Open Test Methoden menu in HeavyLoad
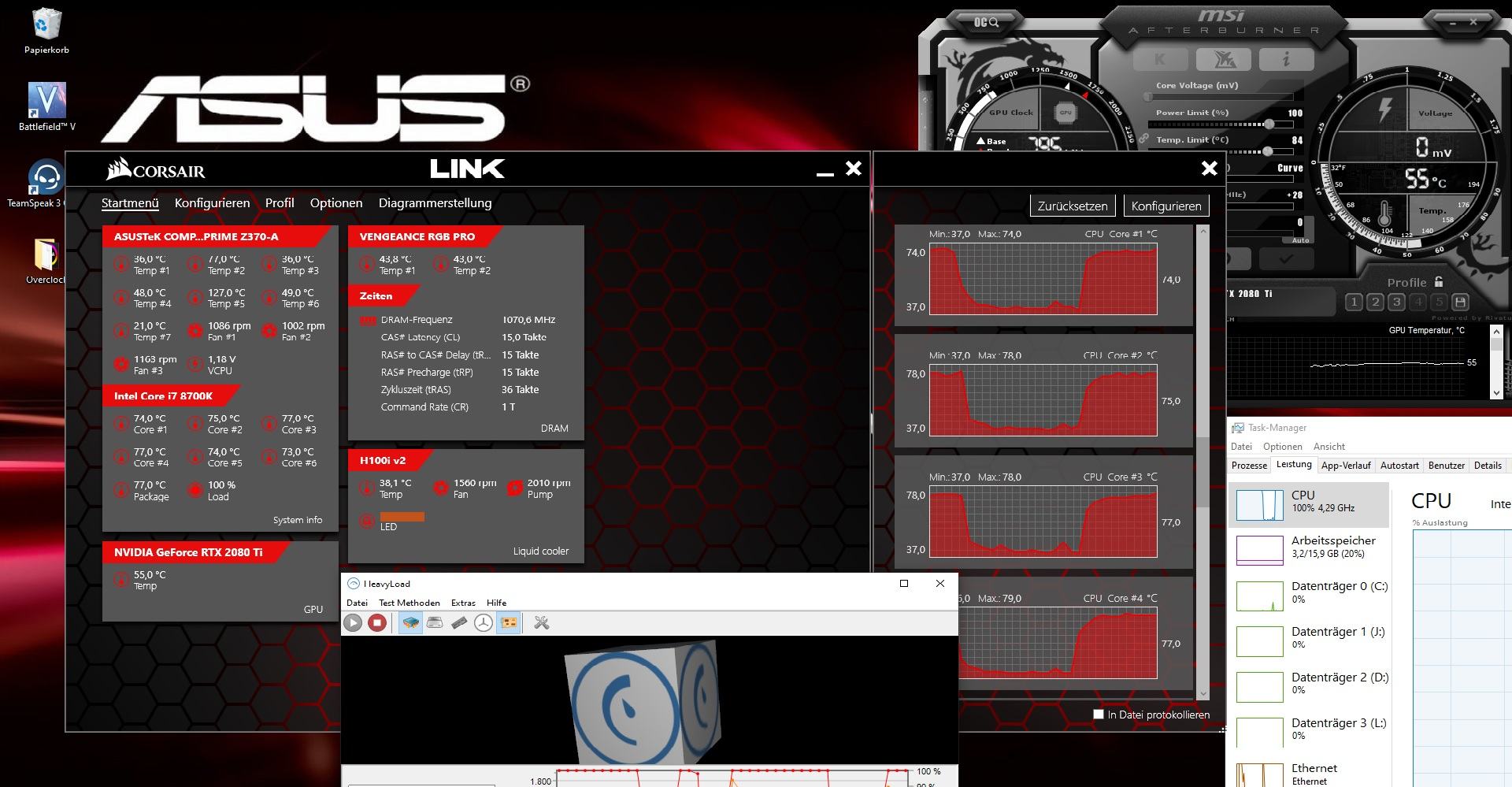This screenshot has width=1512, height=787. point(409,603)
